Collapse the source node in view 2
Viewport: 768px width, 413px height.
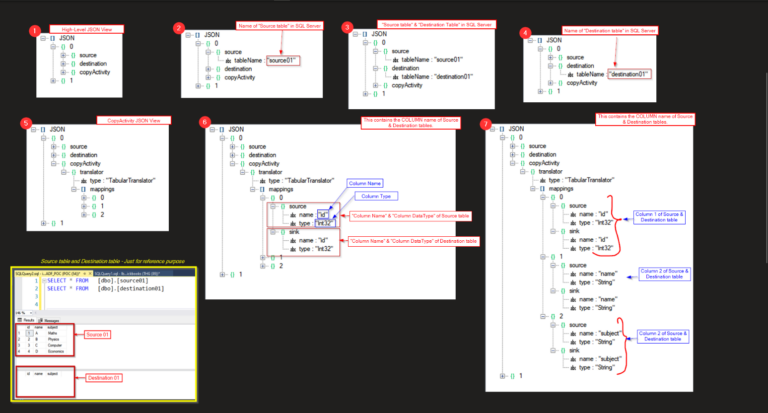point(208,52)
